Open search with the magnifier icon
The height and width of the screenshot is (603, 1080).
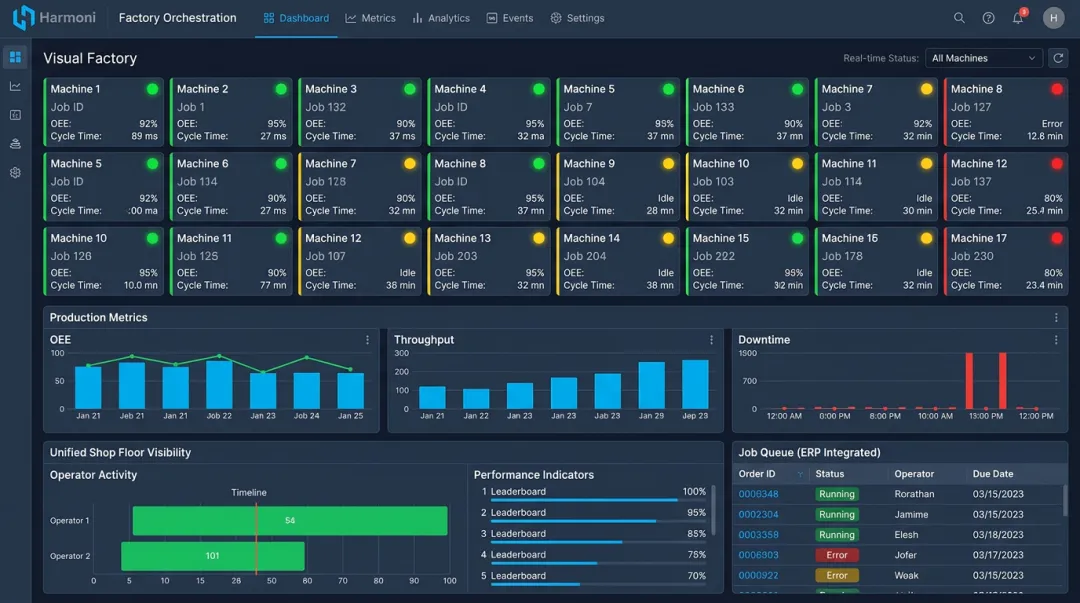pyautogui.click(x=959, y=18)
